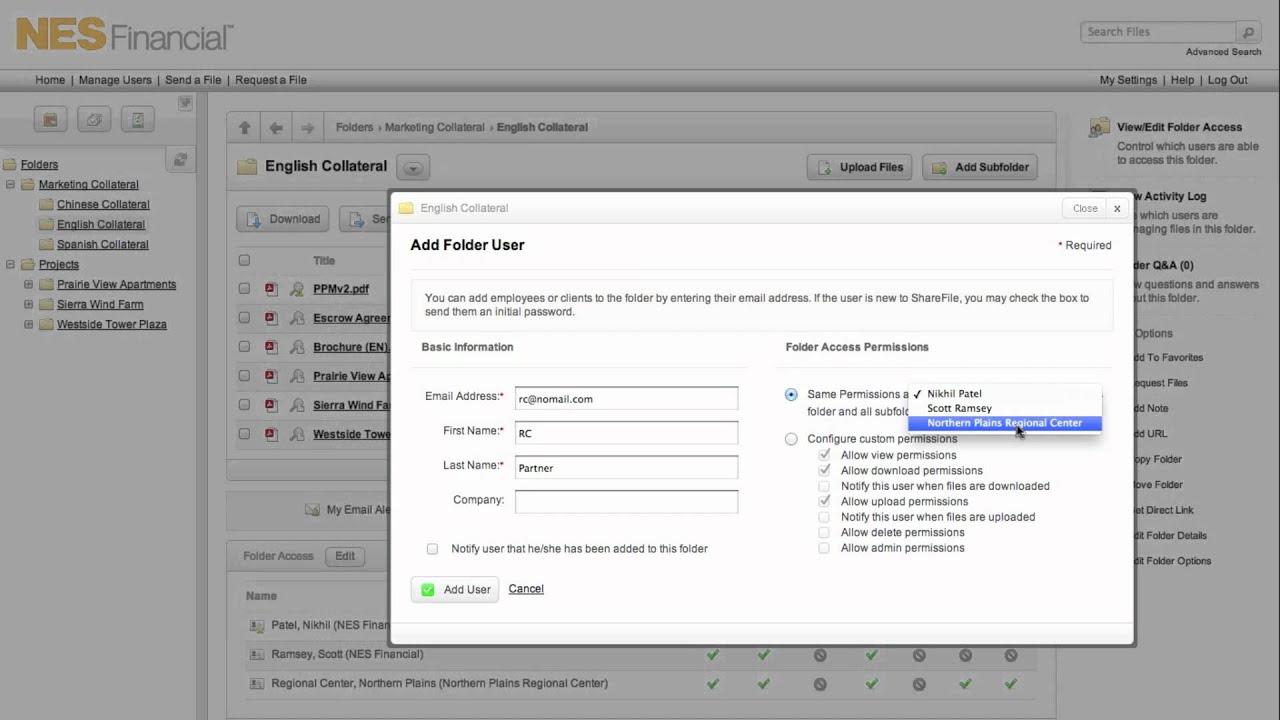Viewport: 1280px width, 720px height.
Task: Click the refresh folder tree icon
Action: point(180,159)
